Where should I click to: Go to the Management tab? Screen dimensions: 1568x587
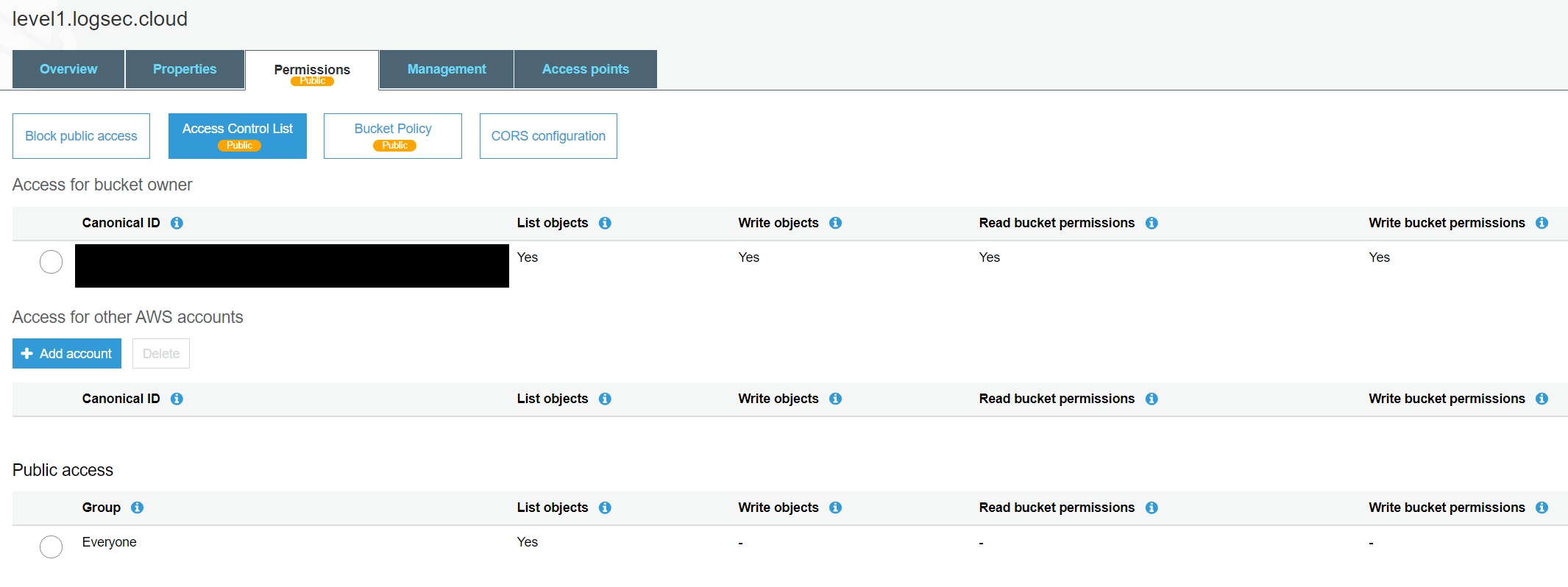pyautogui.click(x=447, y=69)
